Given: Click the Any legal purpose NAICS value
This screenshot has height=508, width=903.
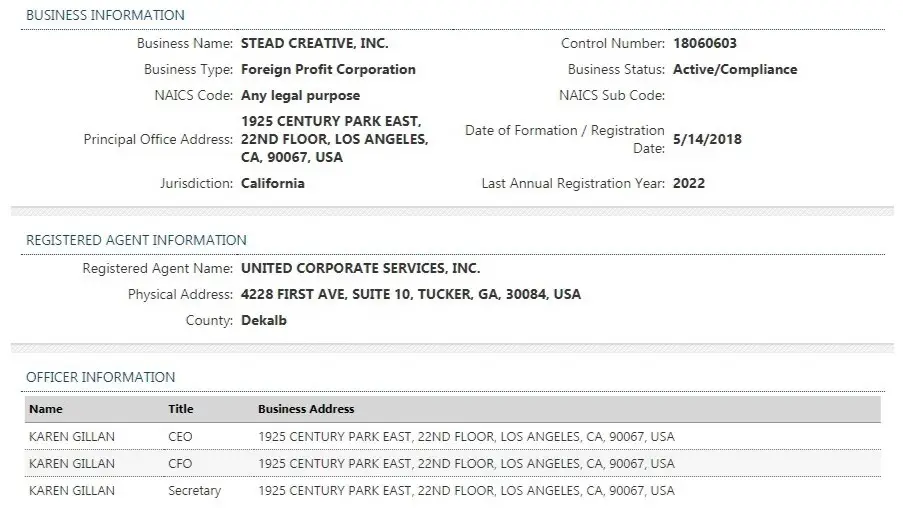Looking at the screenshot, I should coord(301,96).
